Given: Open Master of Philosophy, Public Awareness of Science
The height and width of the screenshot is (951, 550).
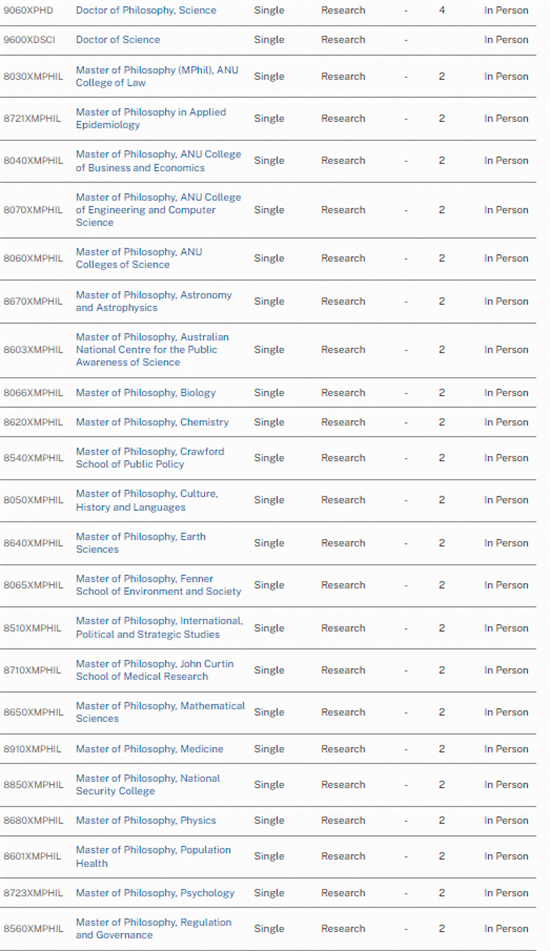Looking at the screenshot, I should (x=152, y=349).
